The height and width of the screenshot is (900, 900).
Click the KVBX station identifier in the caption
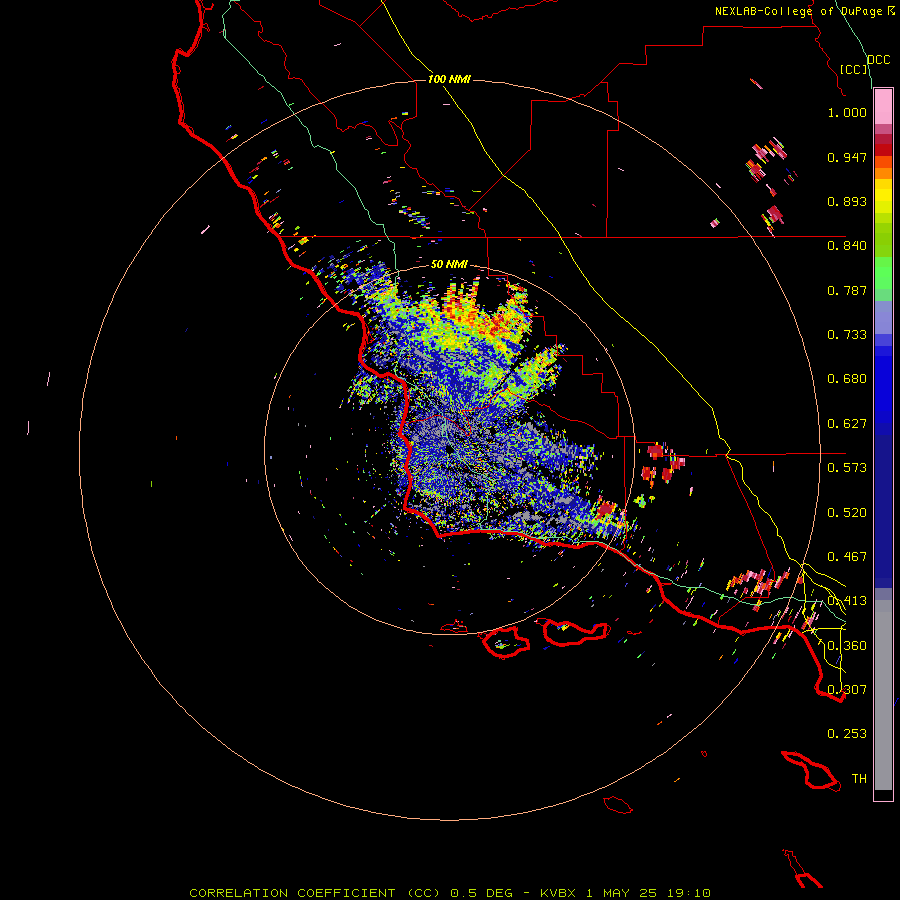560,893
